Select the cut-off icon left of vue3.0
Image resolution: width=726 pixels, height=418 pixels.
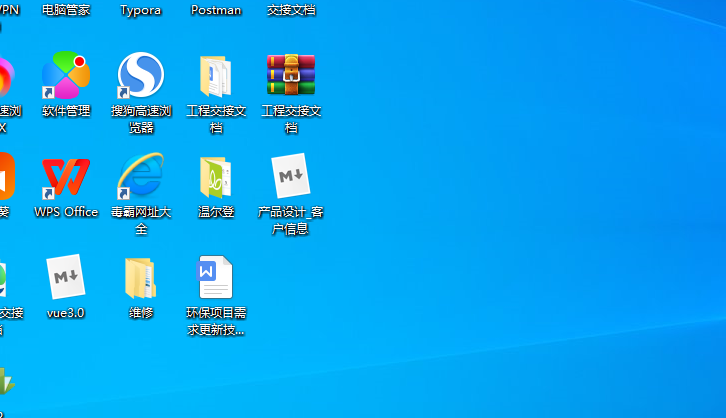click(4, 280)
